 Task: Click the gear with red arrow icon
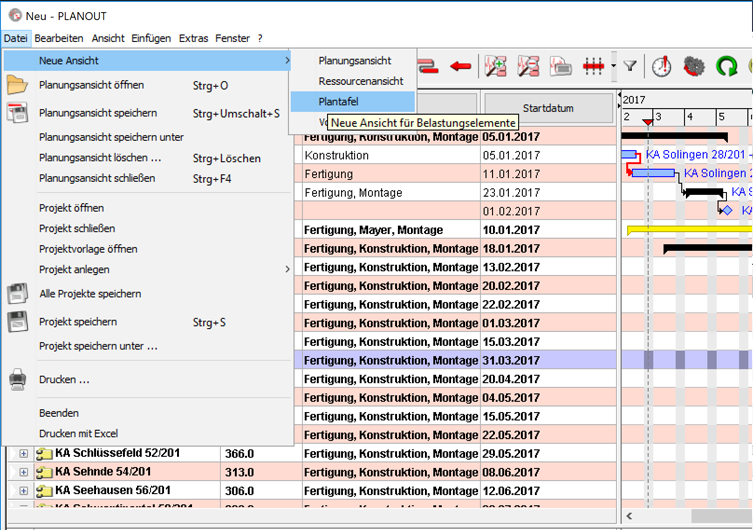pos(693,66)
